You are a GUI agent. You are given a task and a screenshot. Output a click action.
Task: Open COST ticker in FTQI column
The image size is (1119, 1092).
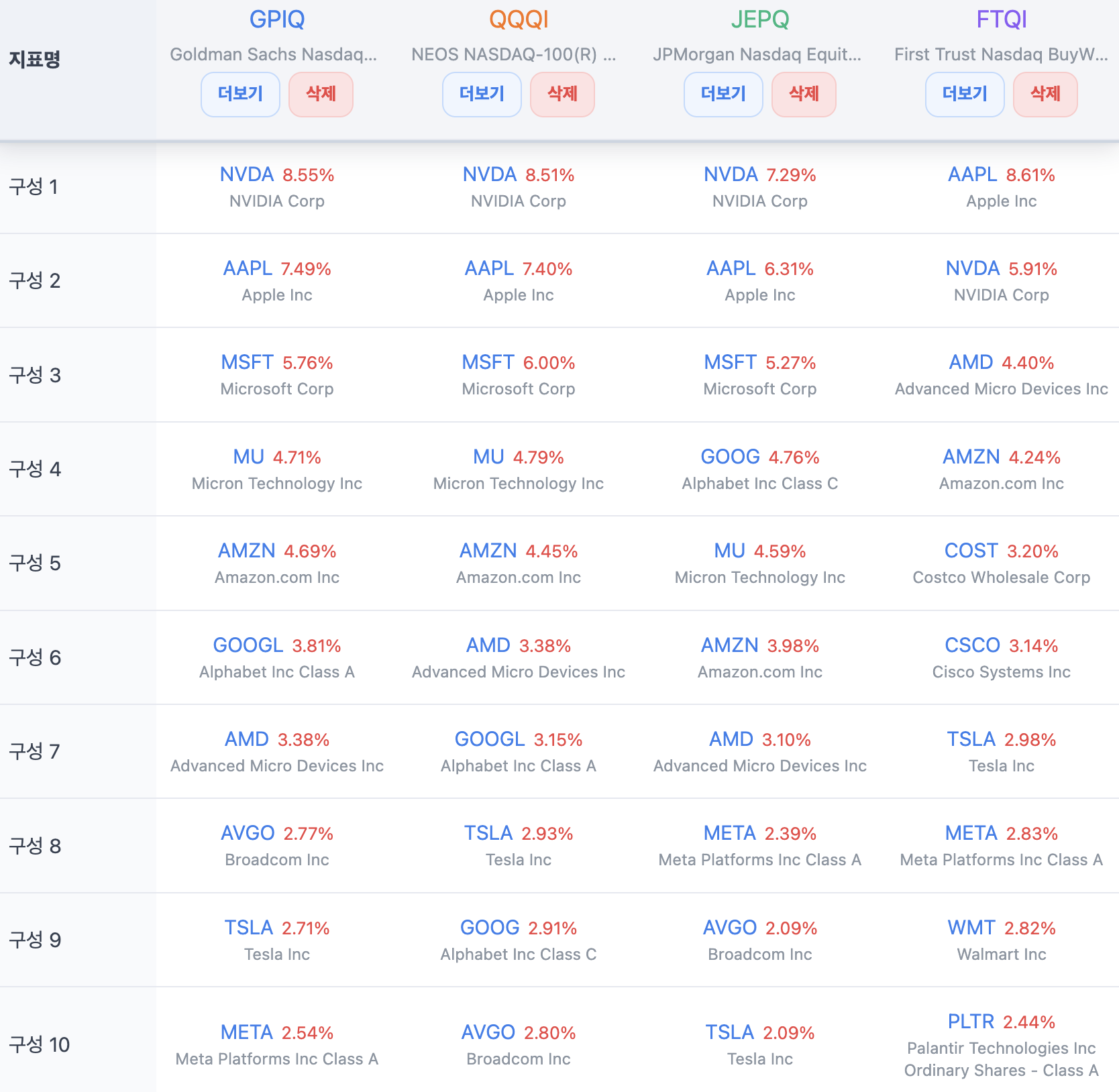[971, 551]
